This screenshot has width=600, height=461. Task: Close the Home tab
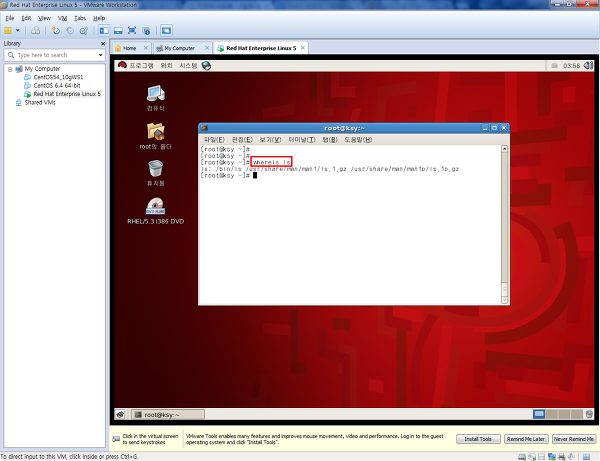(146, 48)
